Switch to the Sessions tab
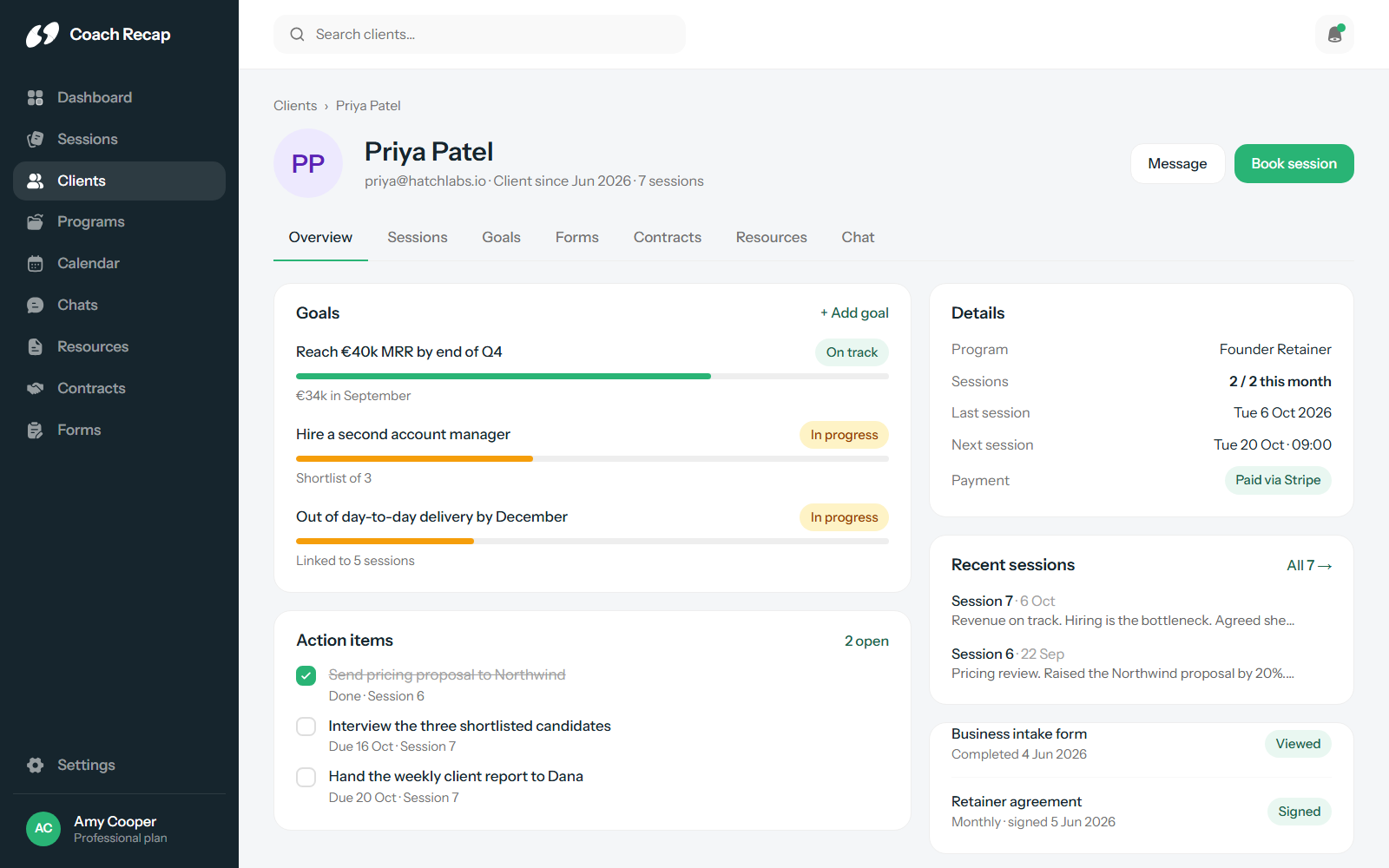This screenshot has height=868, width=1389. (x=418, y=238)
